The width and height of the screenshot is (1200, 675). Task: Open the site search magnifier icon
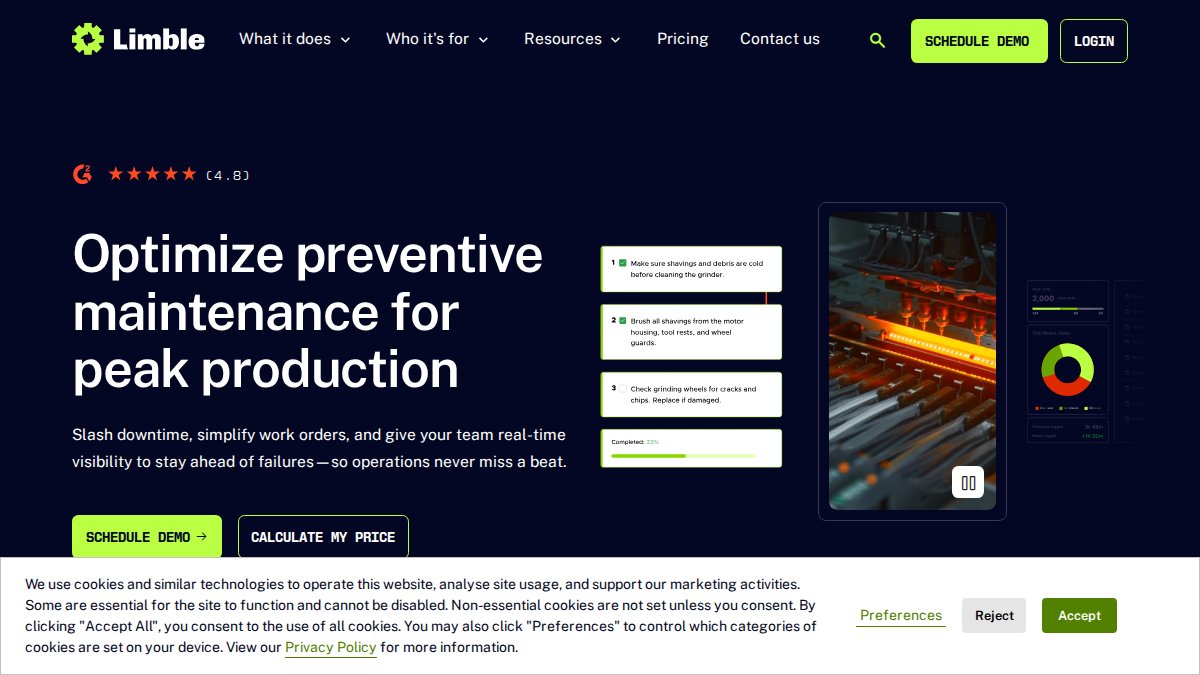pyautogui.click(x=877, y=40)
